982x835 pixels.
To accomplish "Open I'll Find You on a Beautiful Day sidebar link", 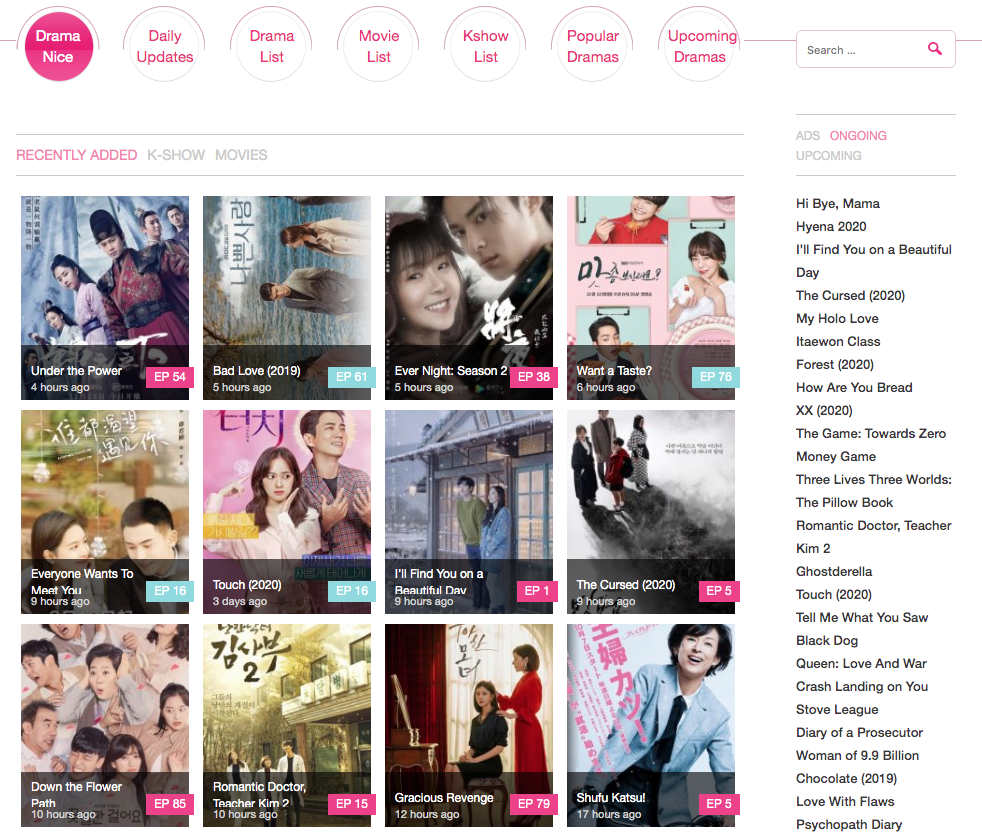I will pos(874,261).
